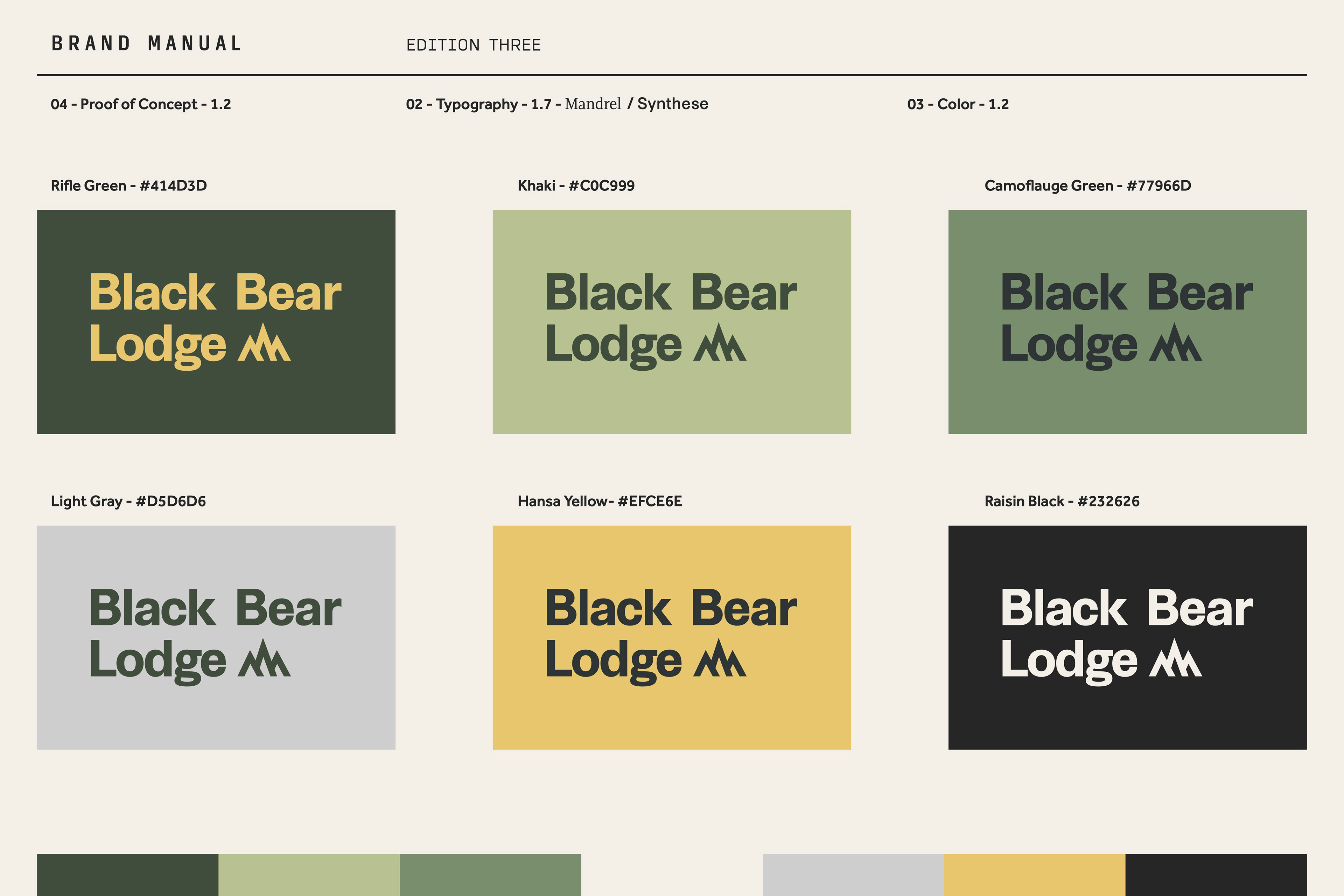Click the Hansa Yellow #EFCE6E label
This screenshot has height=896, width=1344.
(x=600, y=501)
